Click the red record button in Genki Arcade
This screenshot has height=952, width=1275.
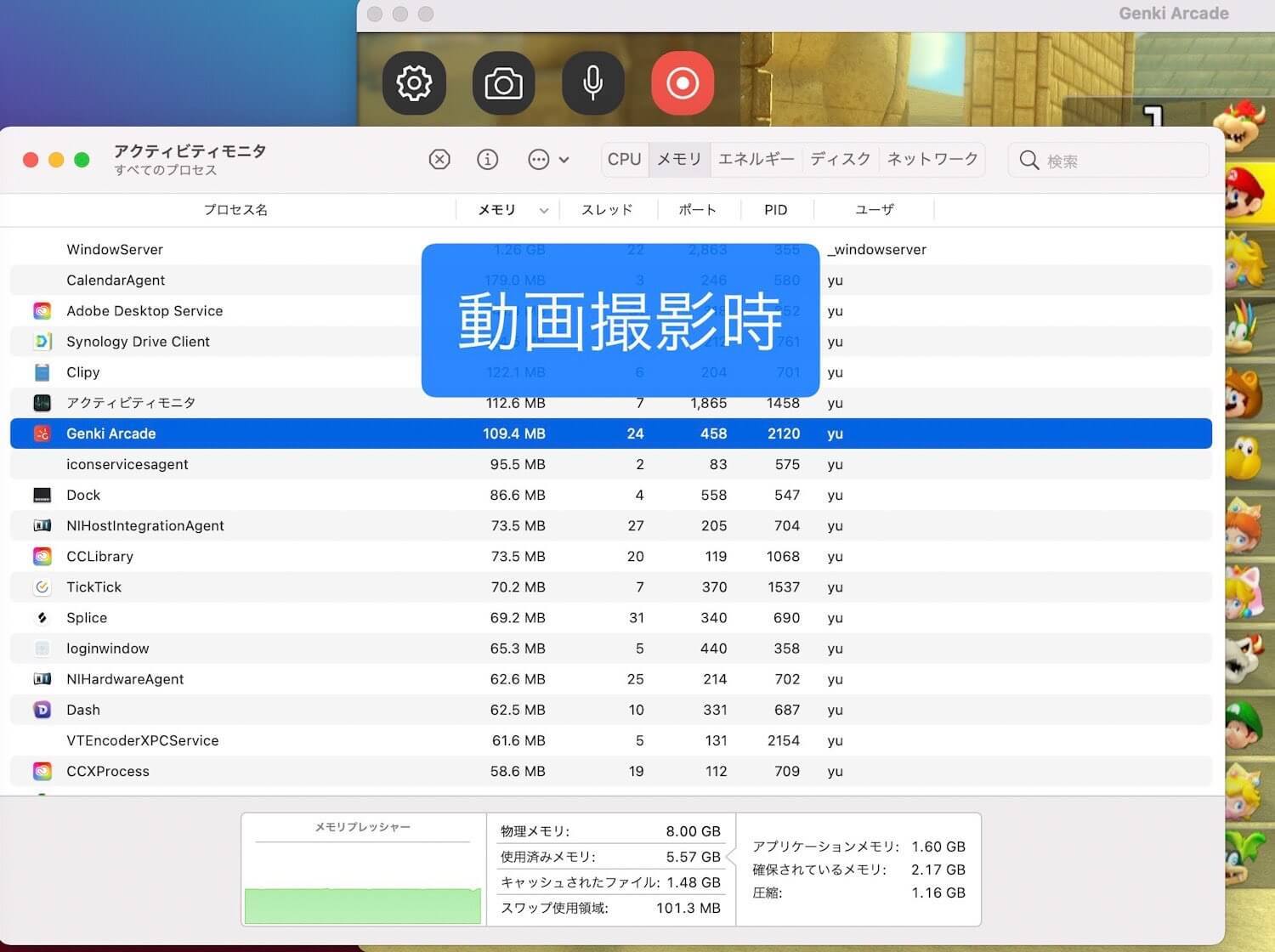tap(683, 83)
